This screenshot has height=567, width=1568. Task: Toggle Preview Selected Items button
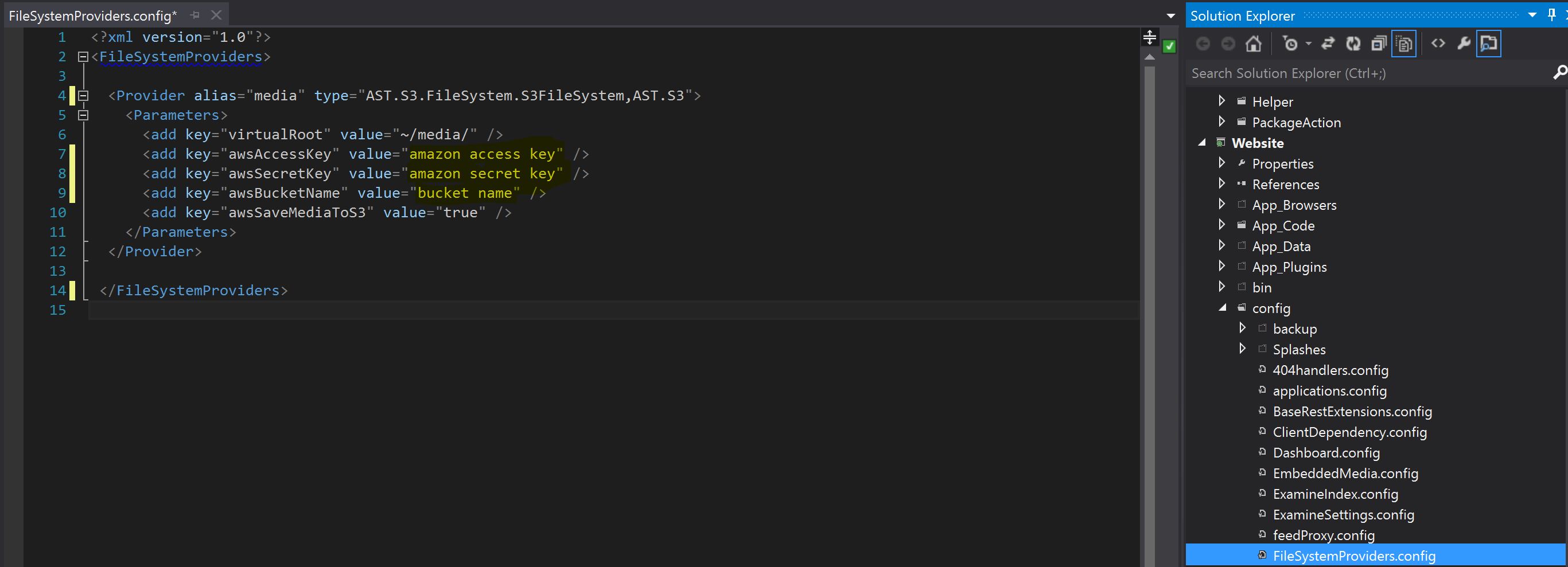point(1489,44)
